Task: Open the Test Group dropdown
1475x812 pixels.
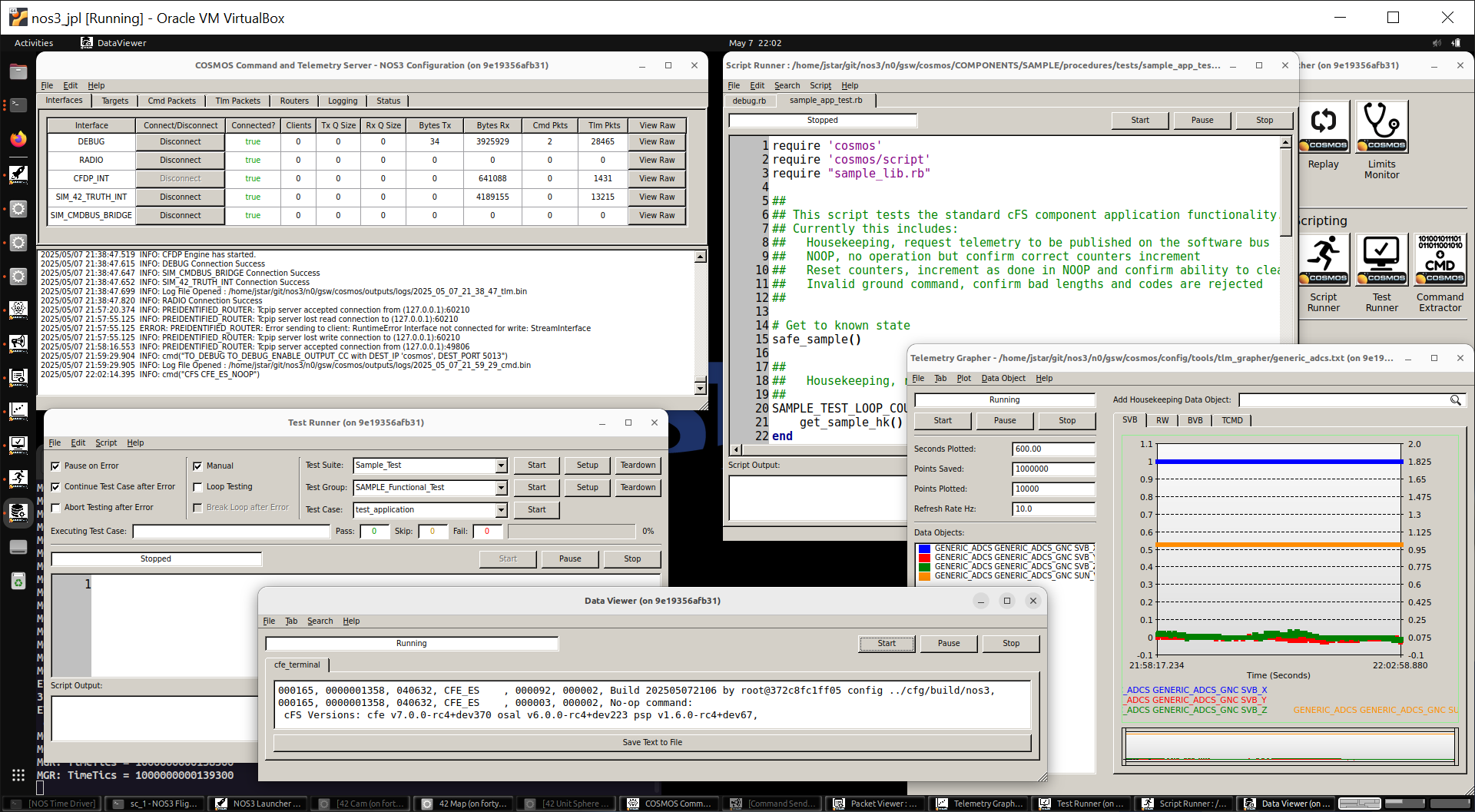Action: pos(501,488)
